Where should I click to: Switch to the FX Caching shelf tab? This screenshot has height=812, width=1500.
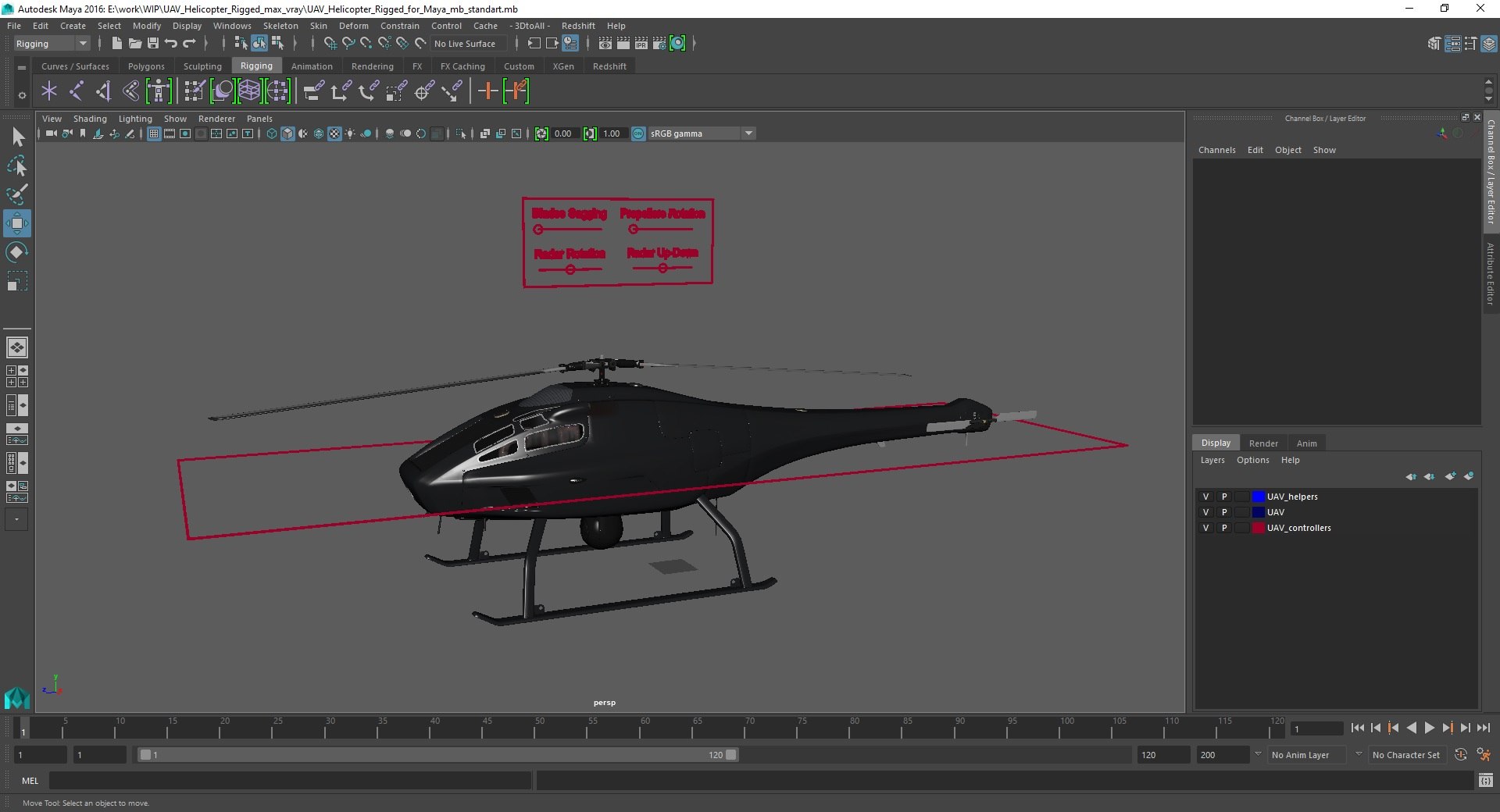click(x=462, y=66)
